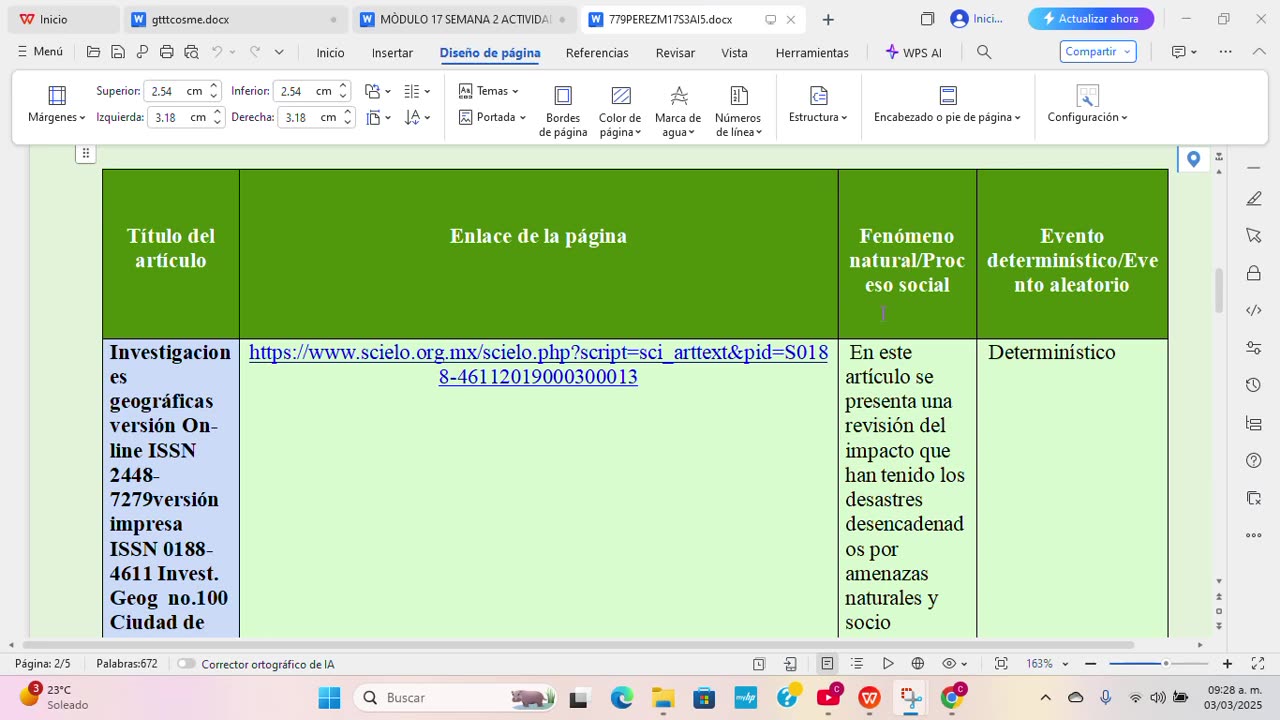This screenshot has width=1280, height=720.
Task: Open File Explorer from the taskbar
Action: coord(663,697)
